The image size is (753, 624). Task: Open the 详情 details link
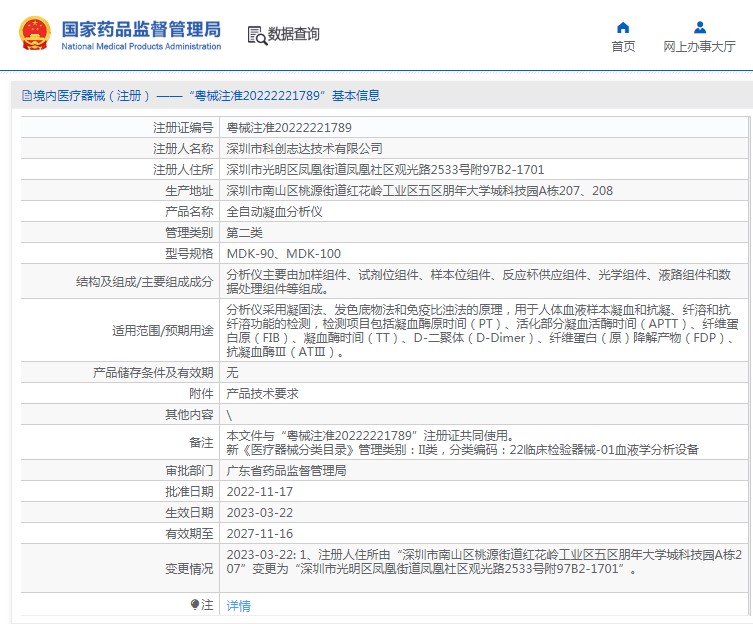pos(239,605)
